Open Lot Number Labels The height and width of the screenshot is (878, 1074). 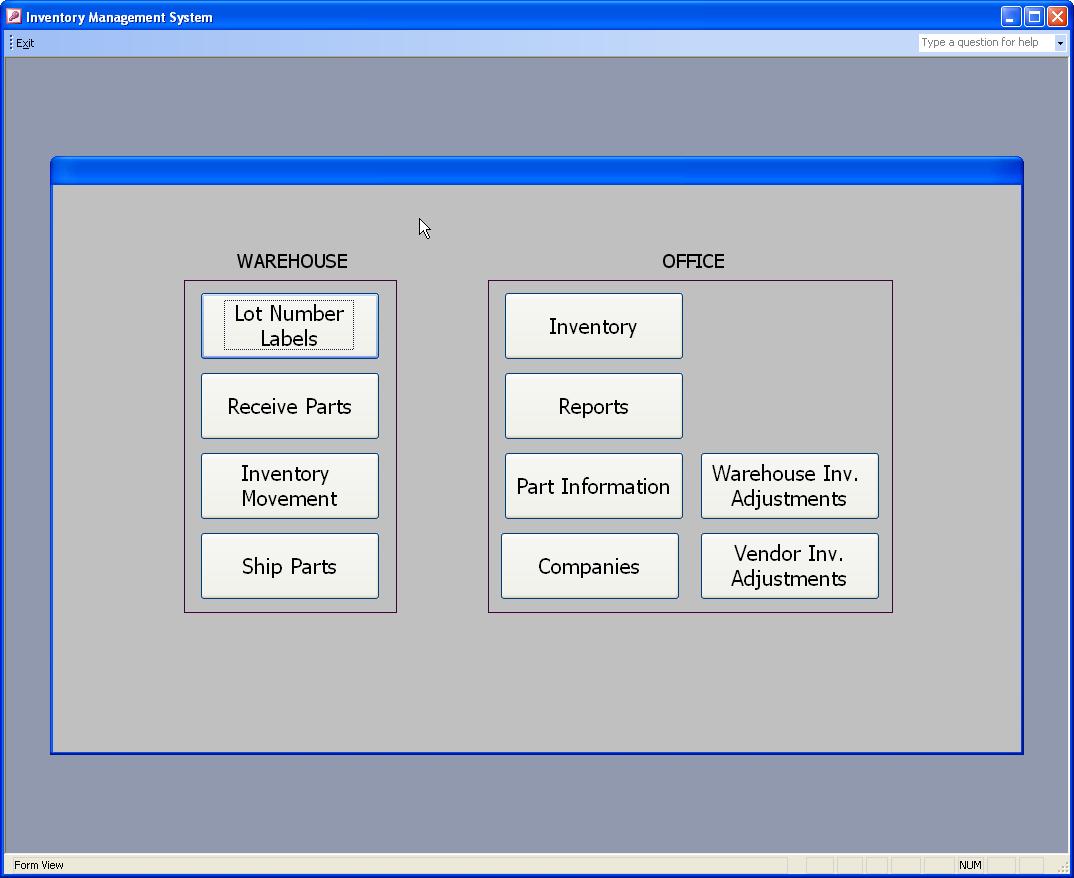(289, 326)
